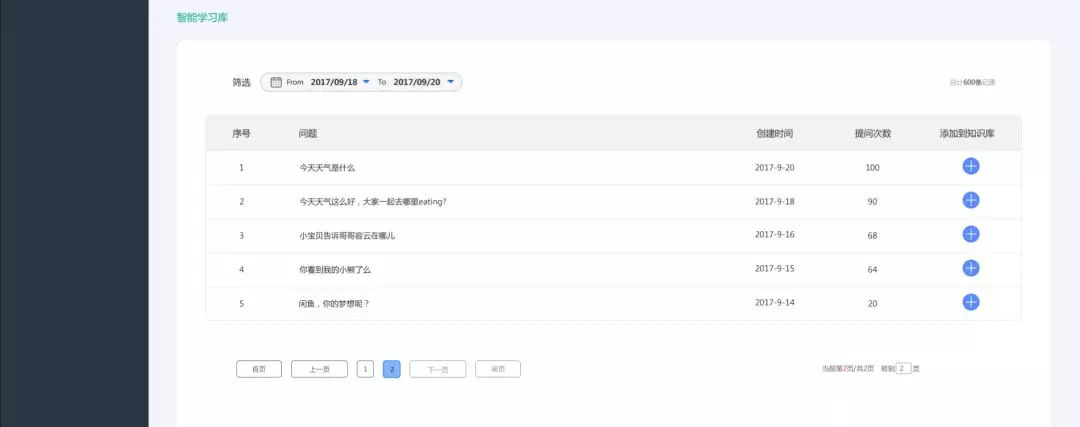Image resolution: width=1080 pixels, height=427 pixels.
Task: Click the 智能学习库 page title
Action: pyautogui.click(x=202, y=17)
